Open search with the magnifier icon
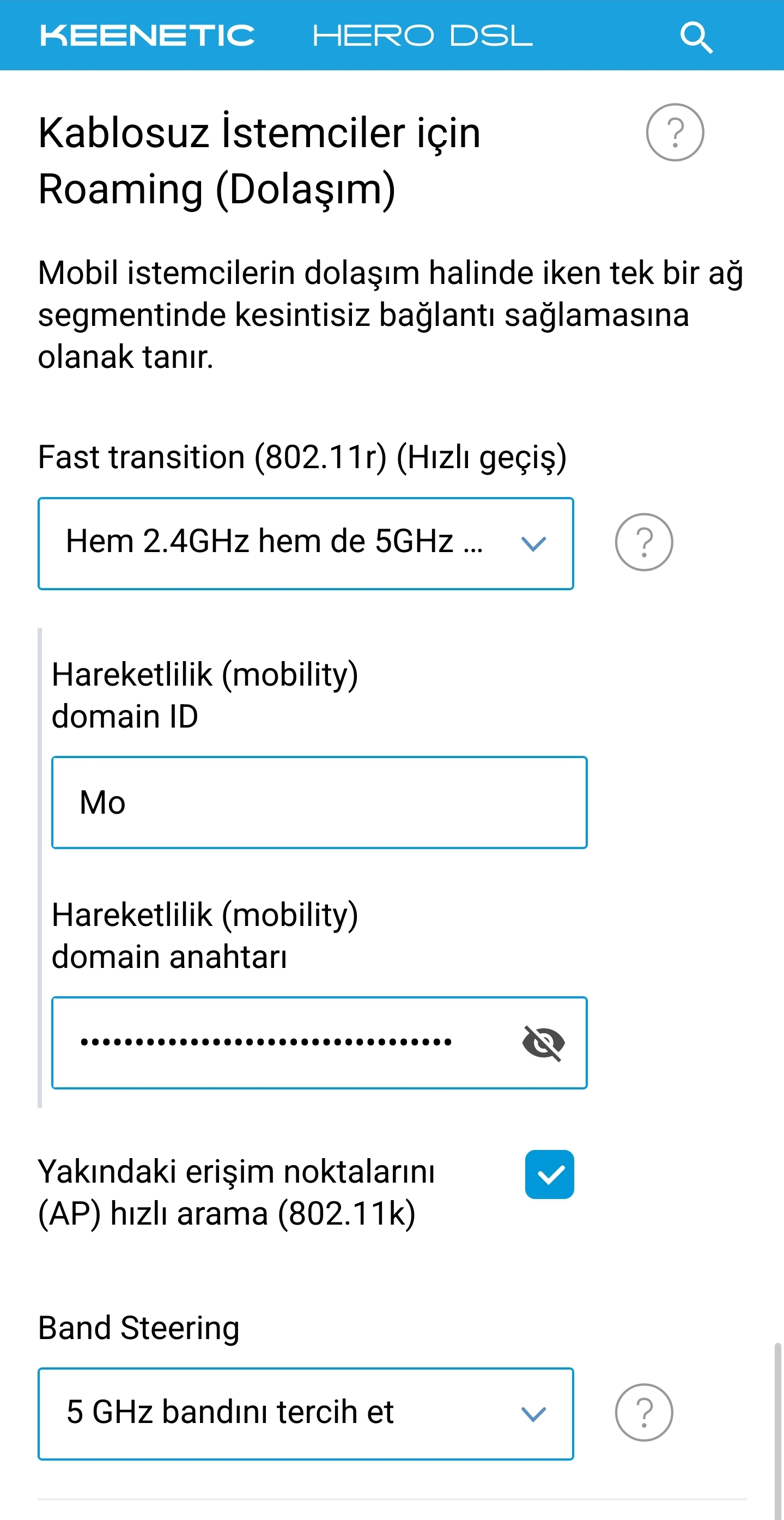This screenshot has width=784, height=1520. coord(696,37)
